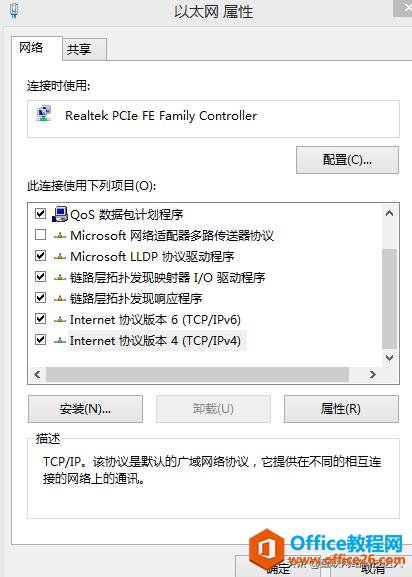This screenshot has width=412, height=577.
Task: Click the 链路层拓扑发现响应程序 icon
Action: pyautogui.click(x=60, y=299)
